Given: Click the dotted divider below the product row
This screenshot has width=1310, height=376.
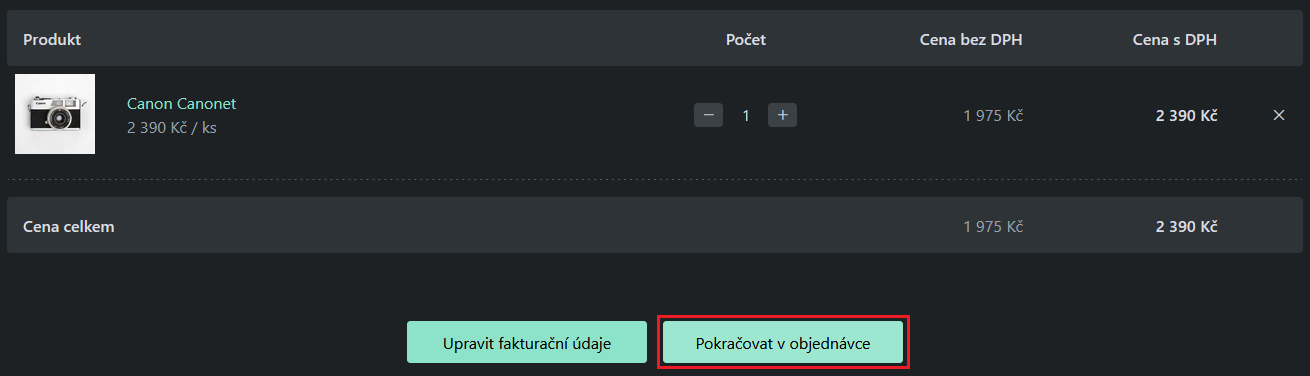Looking at the screenshot, I should pos(655,180).
